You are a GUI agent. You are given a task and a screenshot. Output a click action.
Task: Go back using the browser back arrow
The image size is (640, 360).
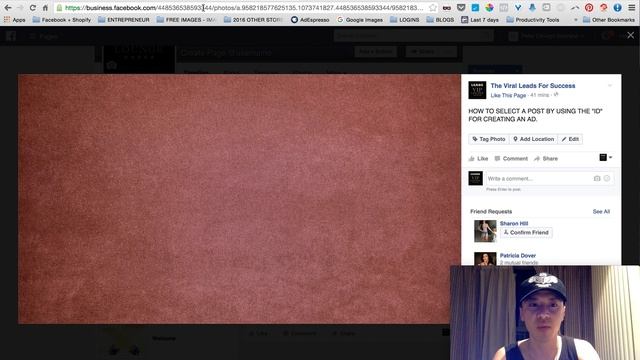pos(8,8)
